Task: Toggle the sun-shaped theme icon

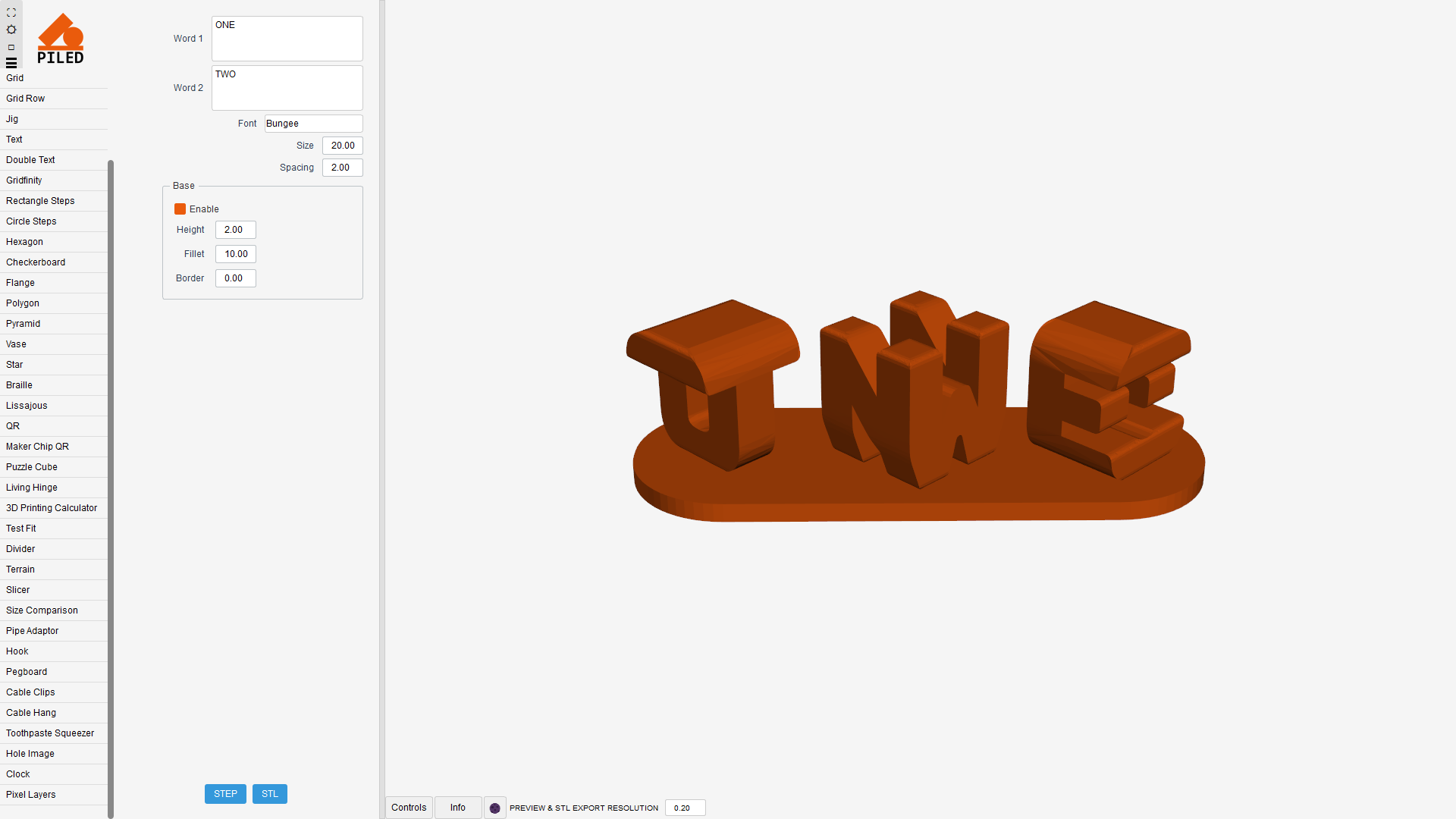Action: point(11,30)
